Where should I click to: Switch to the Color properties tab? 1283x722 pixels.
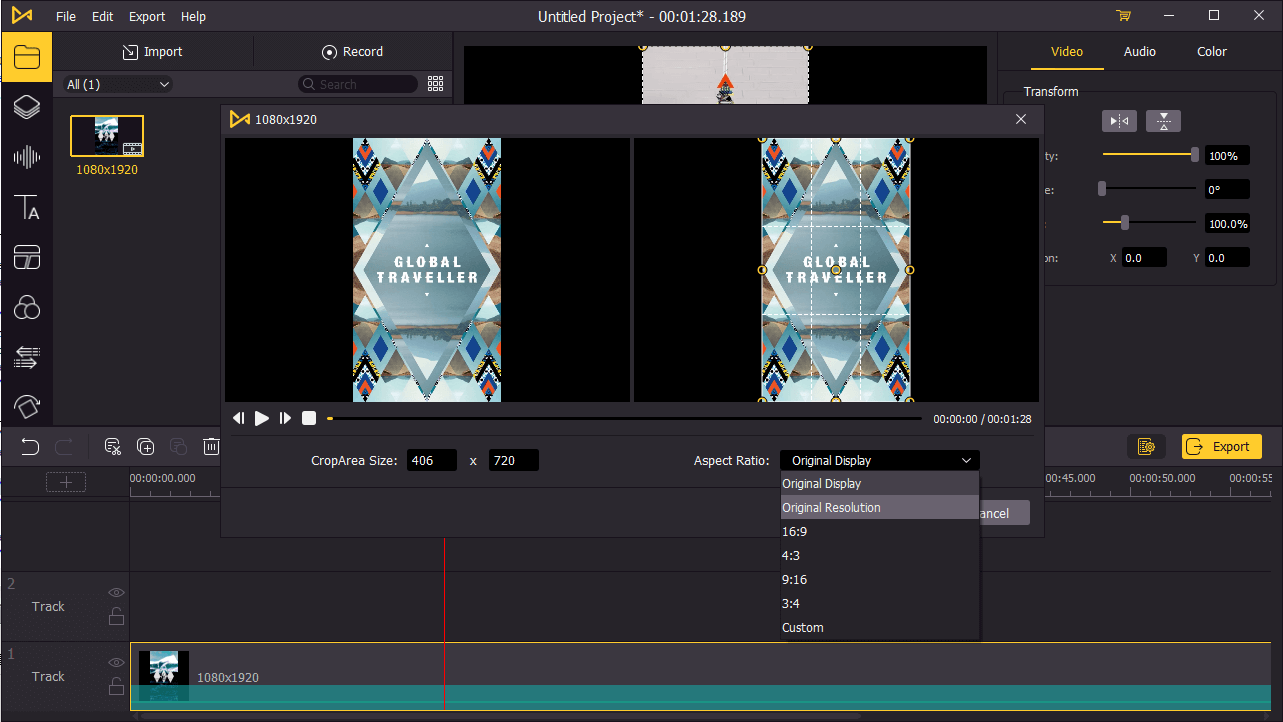1212,51
